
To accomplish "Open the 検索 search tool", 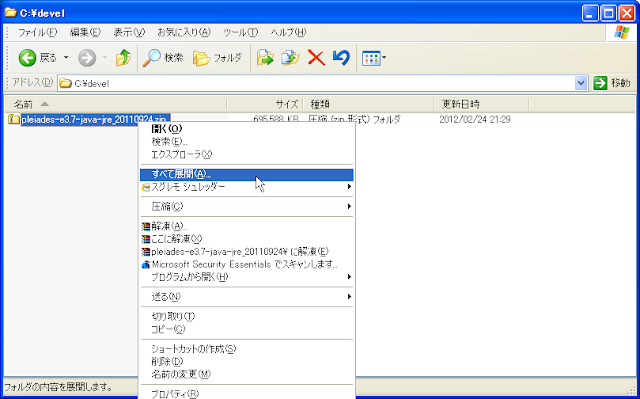I will pyautogui.click(x=163, y=58).
